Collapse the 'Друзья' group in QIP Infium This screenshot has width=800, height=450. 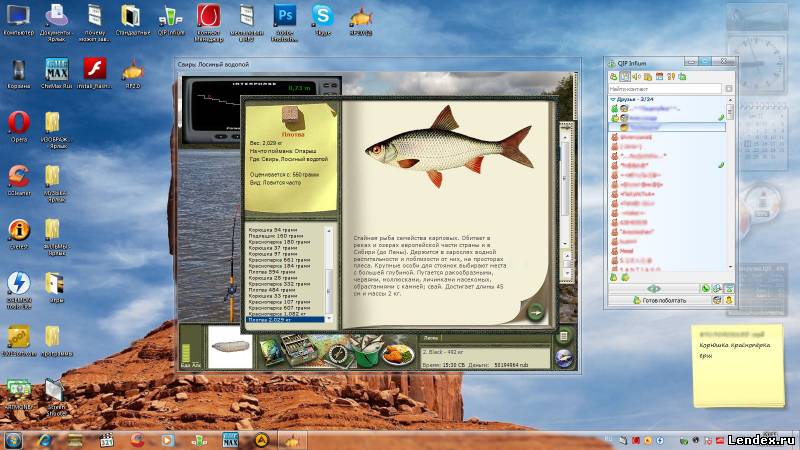coord(613,99)
